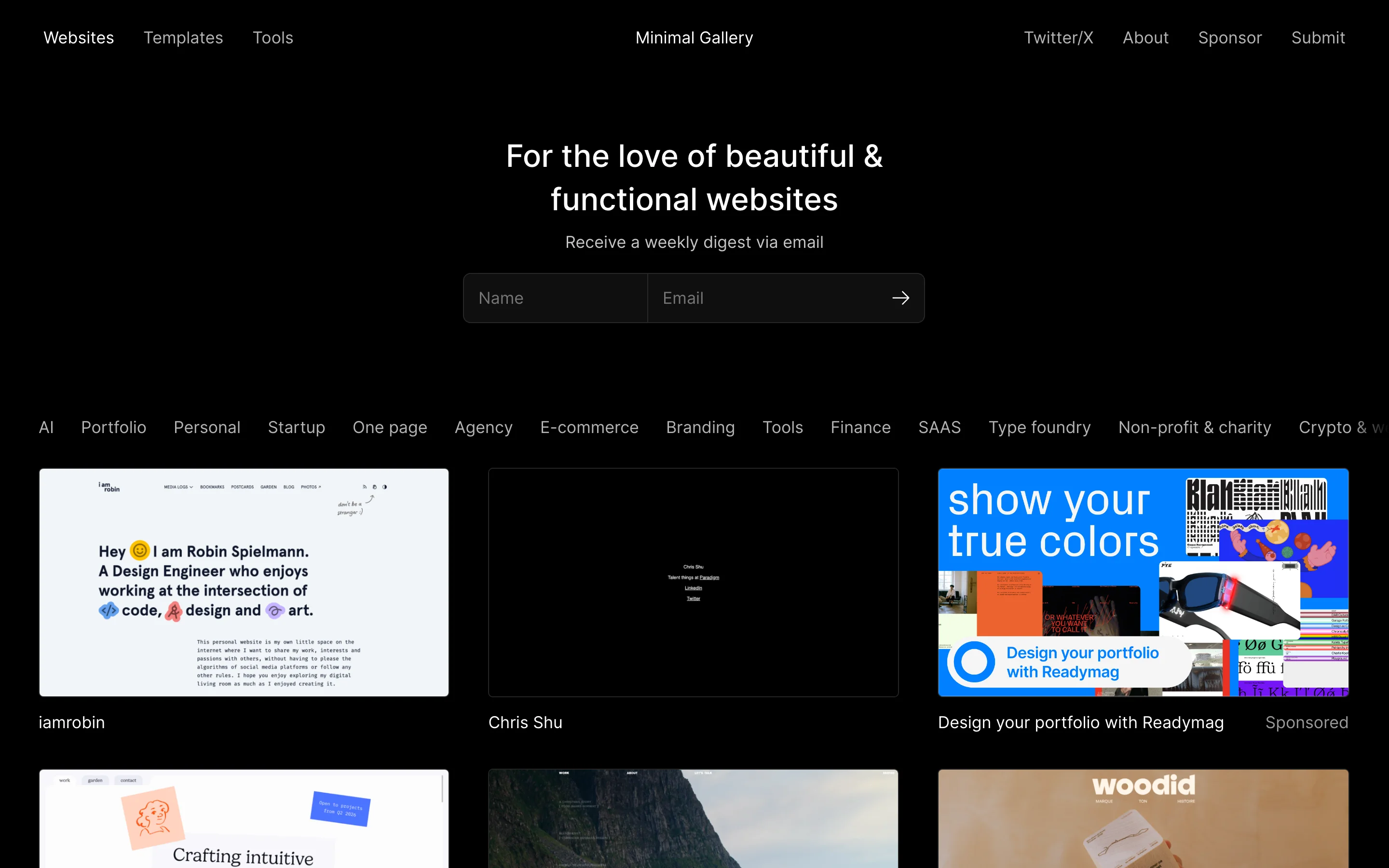Click the Minimal Gallery title
The image size is (1389, 868).
694,37
